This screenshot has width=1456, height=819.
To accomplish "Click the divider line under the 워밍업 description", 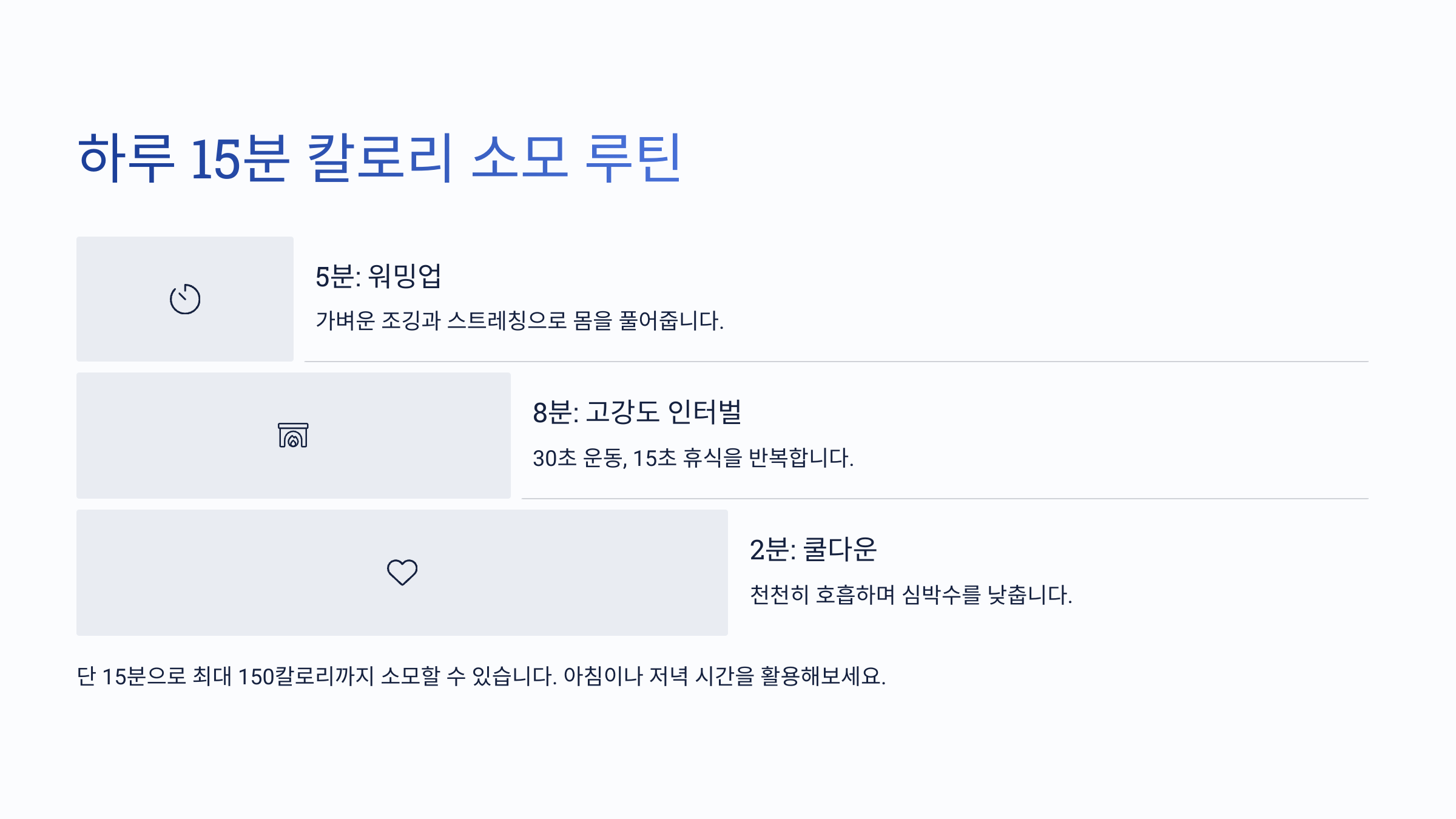I will tap(836, 362).
